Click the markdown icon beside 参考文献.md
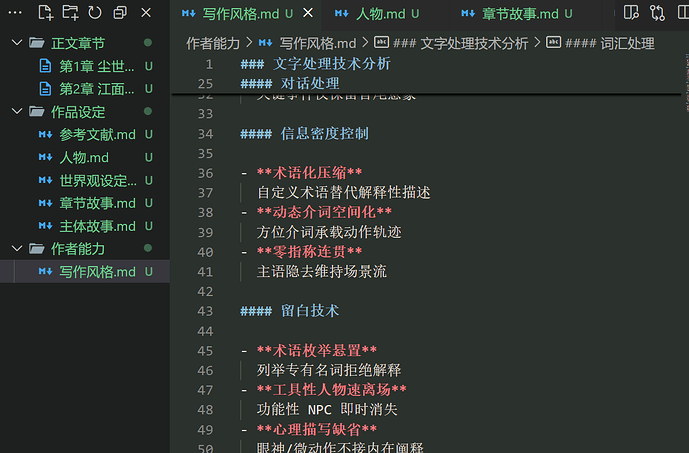The width and height of the screenshot is (689, 453). (45, 134)
